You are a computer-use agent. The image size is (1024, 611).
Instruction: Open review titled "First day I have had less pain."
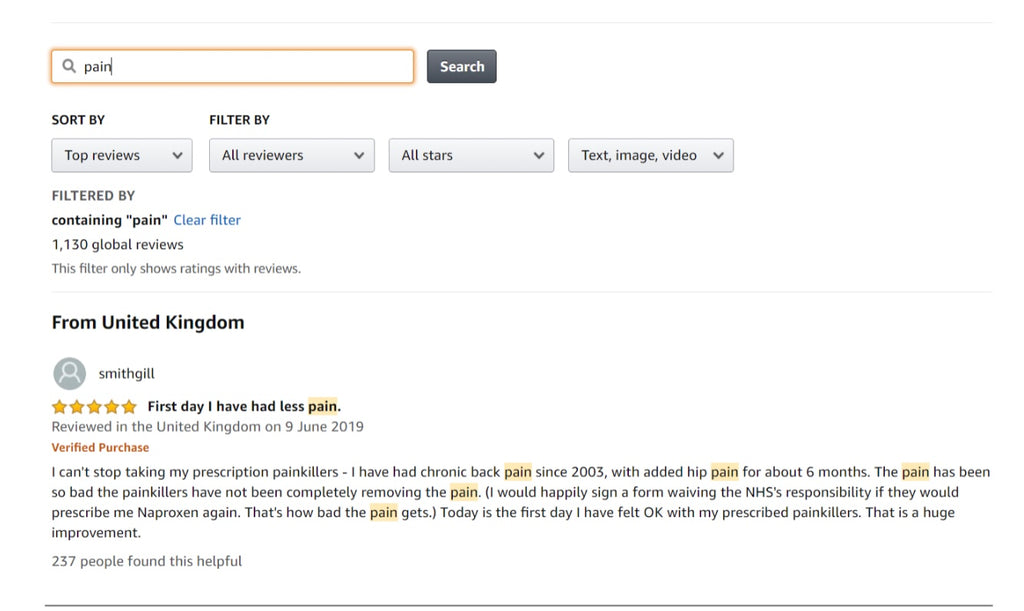[x=244, y=406]
